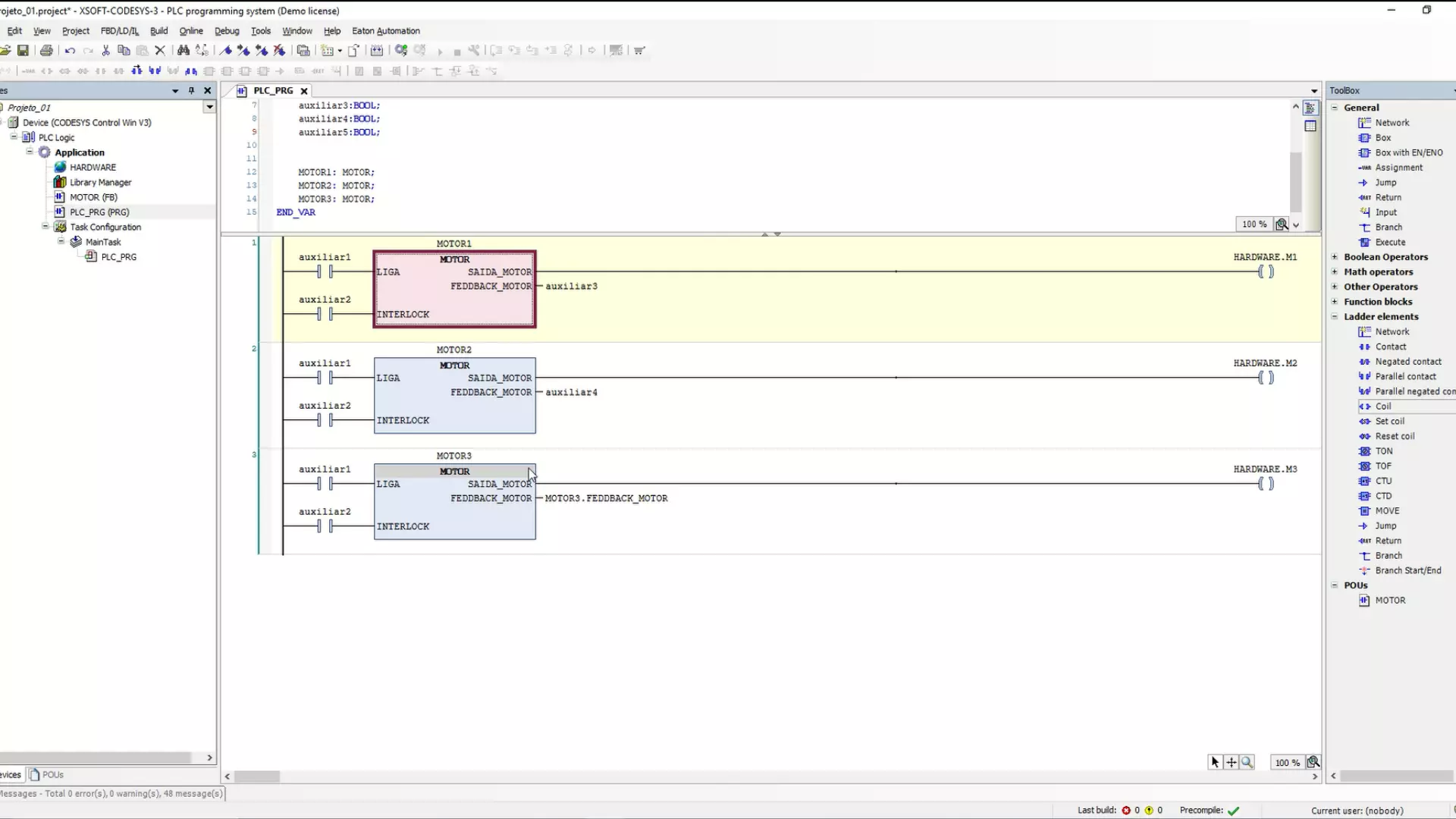Image resolution: width=1456 pixels, height=819 pixels.
Task: Collapse the Ladder elements section
Action: click(1335, 316)
